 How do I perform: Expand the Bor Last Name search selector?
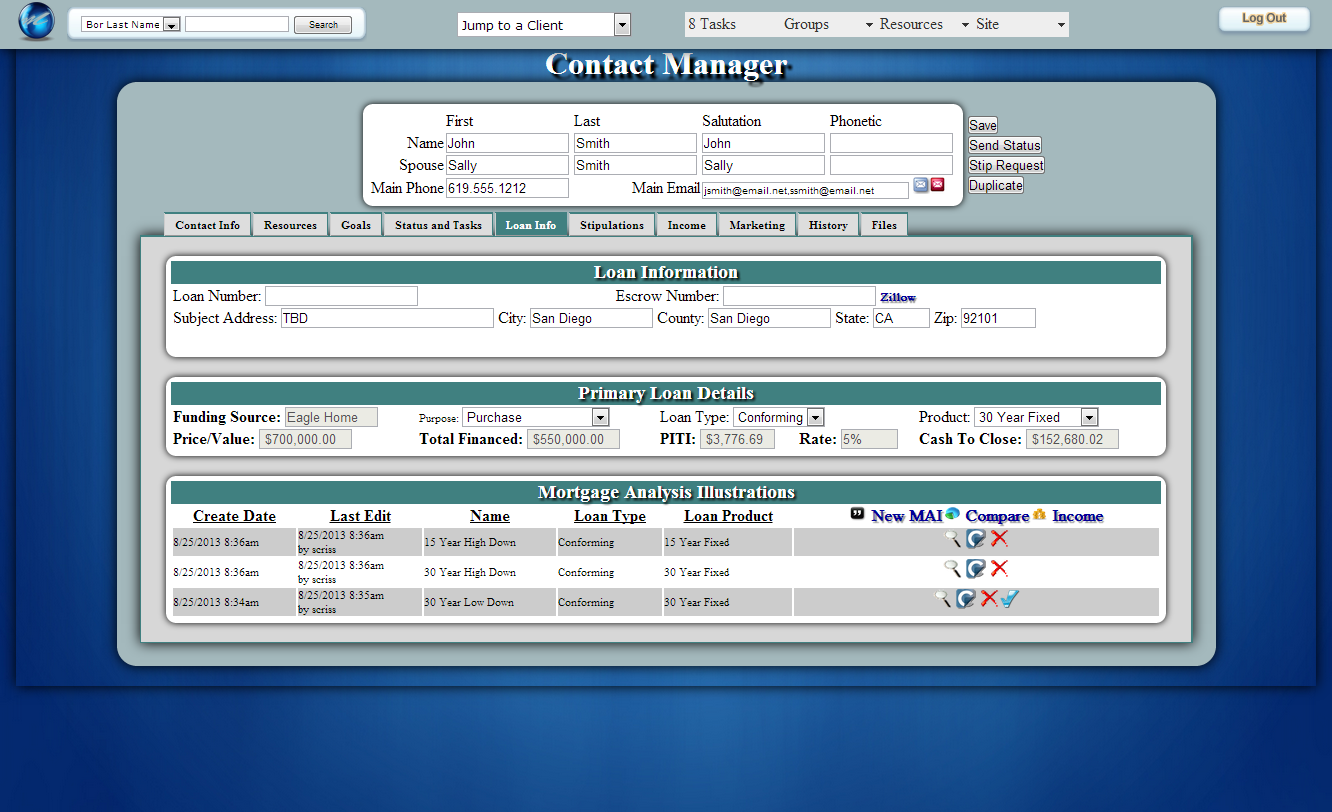[171, 25]
